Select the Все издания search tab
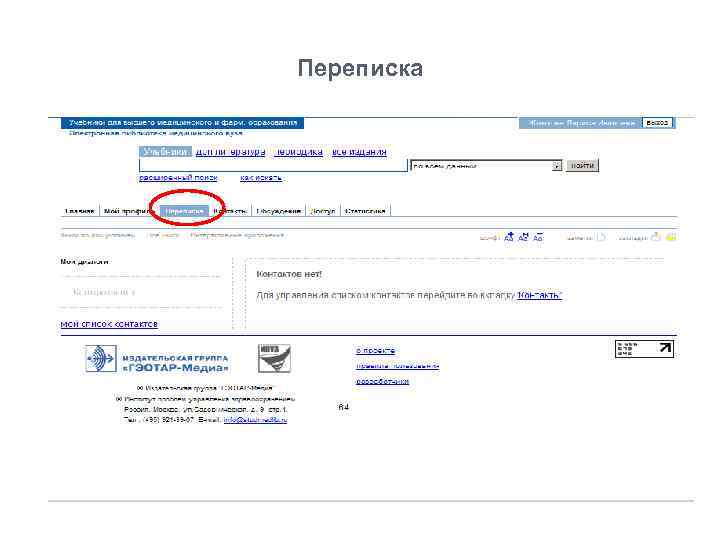720x540 pixels. [x=359, y=152]
